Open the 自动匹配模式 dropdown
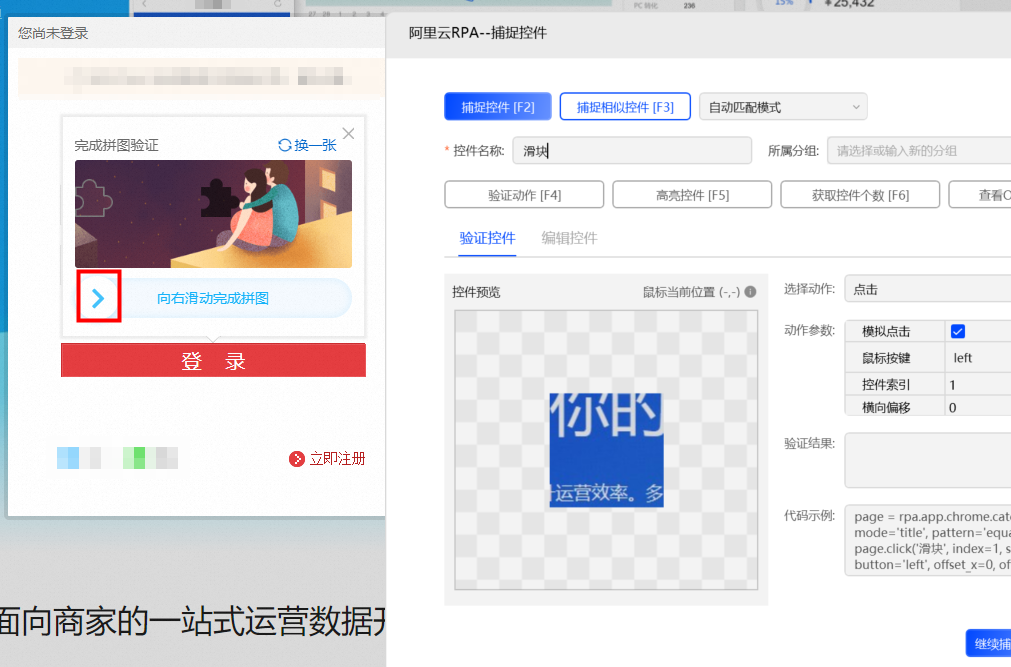This screenshot has height=667, width=1011. (783, 107)
